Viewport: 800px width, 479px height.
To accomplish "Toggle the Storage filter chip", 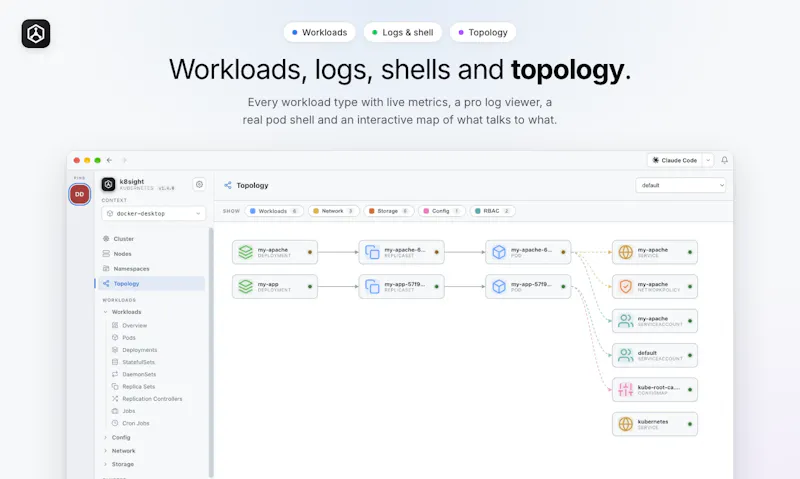I will [x=389, y=211].
